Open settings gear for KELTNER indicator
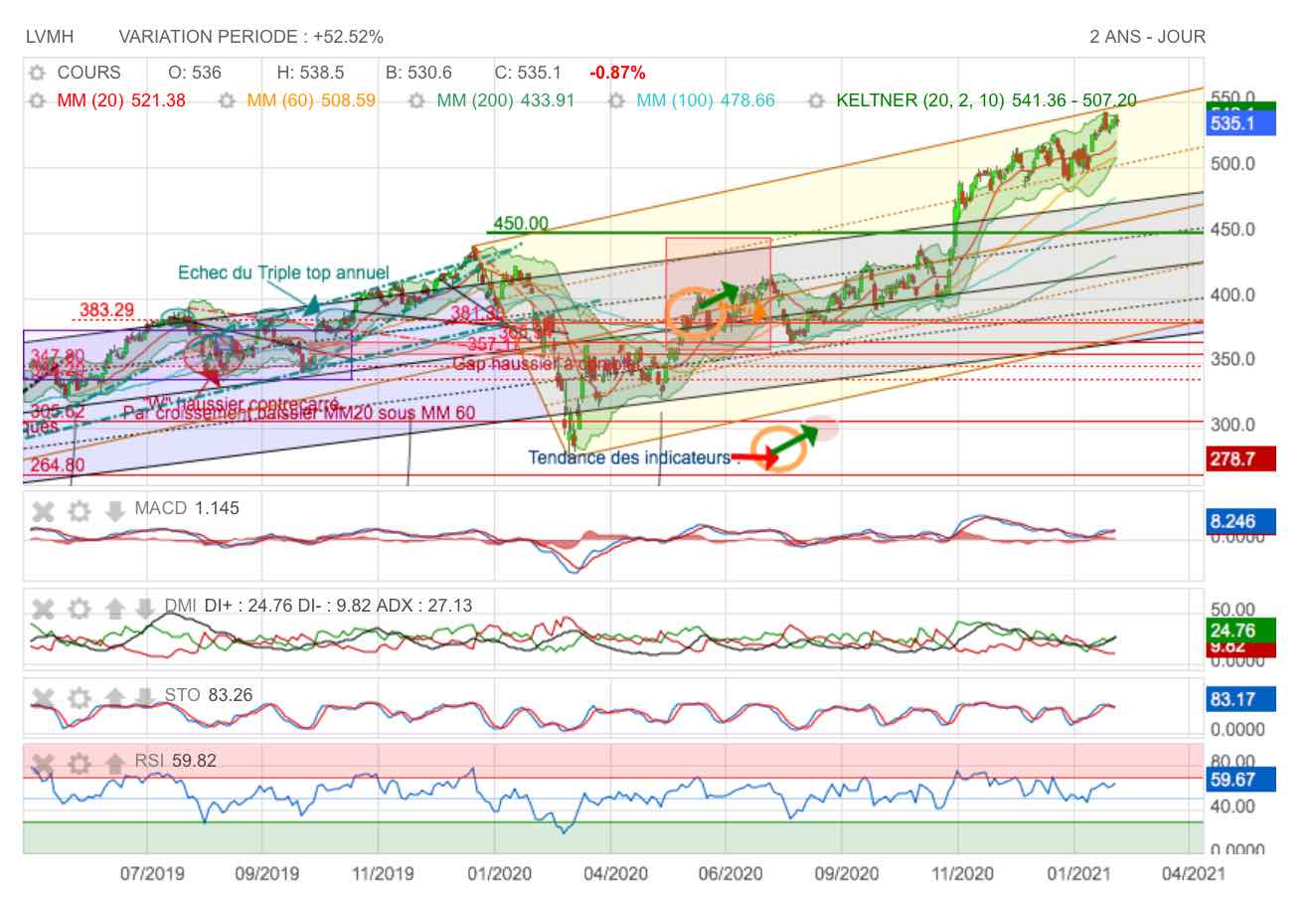 click(x=817, y=100)
